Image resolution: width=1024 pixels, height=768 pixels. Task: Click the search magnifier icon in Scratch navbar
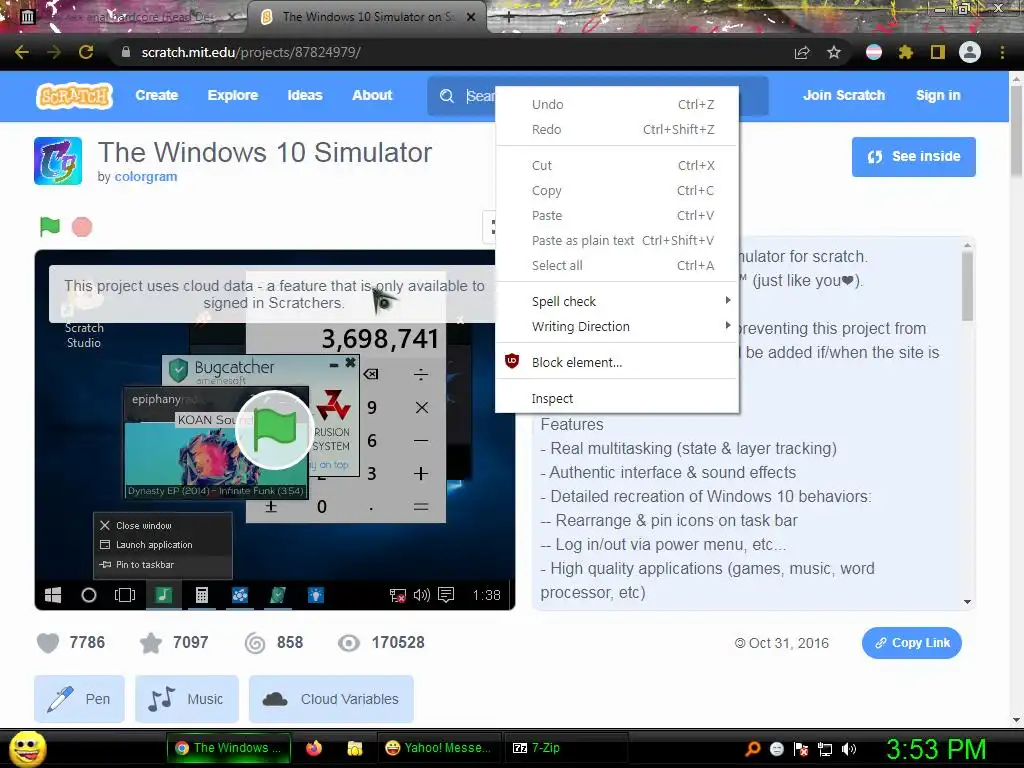coord(447,96)
